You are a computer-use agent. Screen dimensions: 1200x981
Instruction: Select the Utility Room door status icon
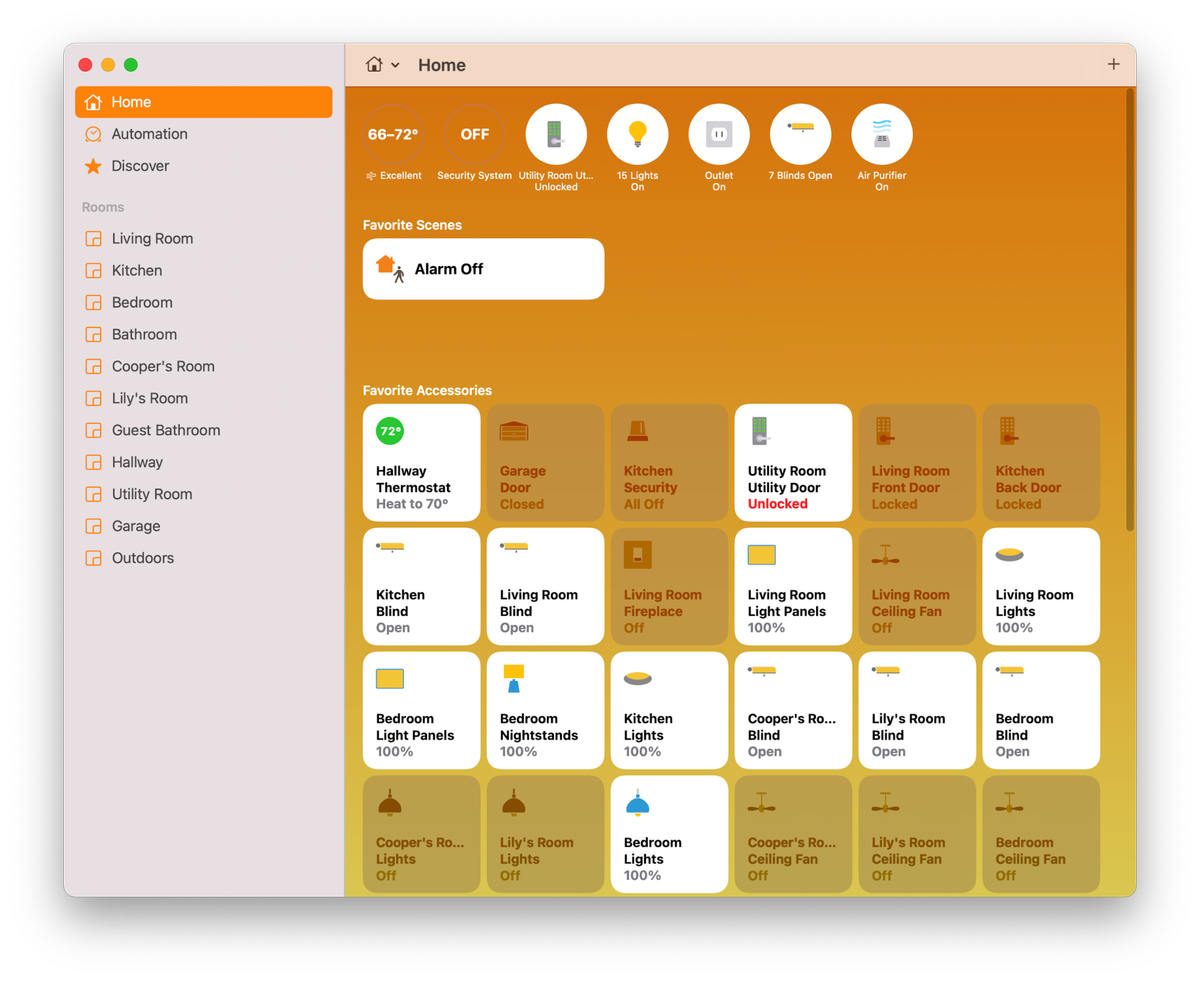[x=556, y=133]
